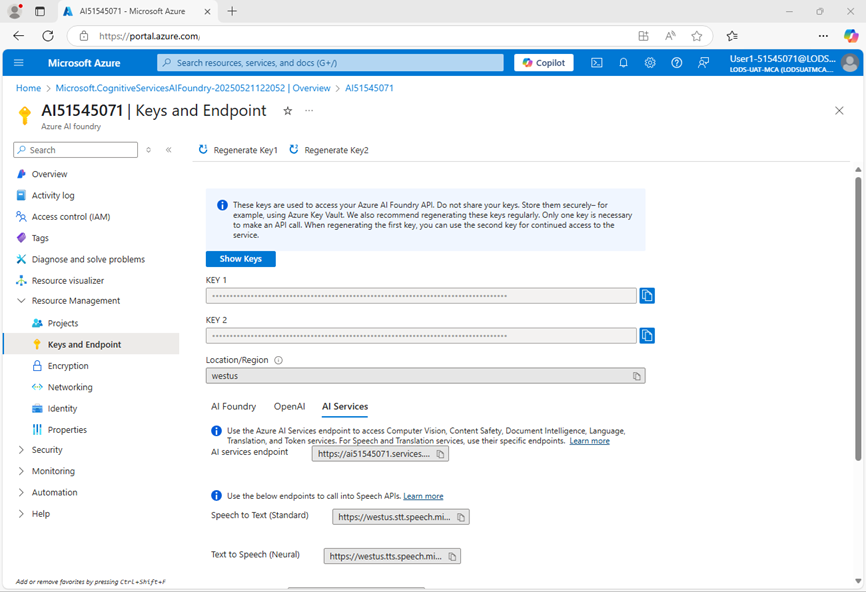866x592 pixels.
Task: Open a new browser tab
Action: click(232, 11)
